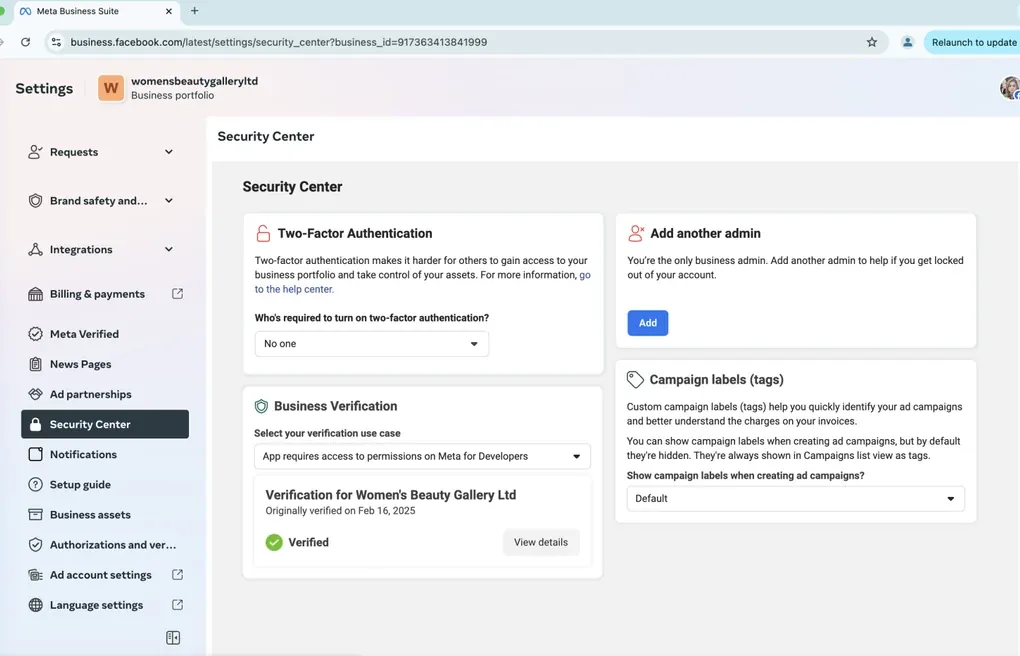Image resolution: width=1020 pixels, height=656 pixels.
Task: Open Authorizations and verifications in the sidebar
Action: 105,545
